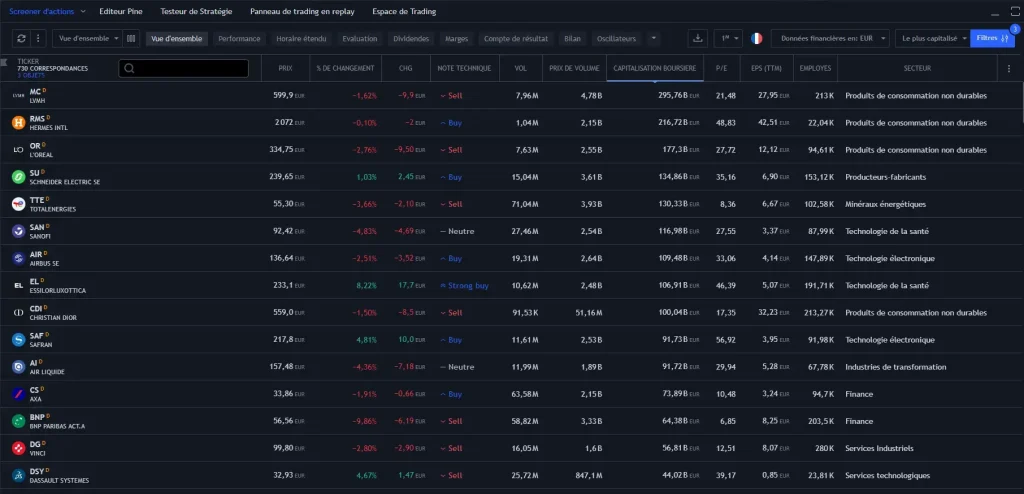Click the Dassault Systemes logo icon
The width and height of the screenshot is (1024, 494).
pyautogui.click(x=18, y=475)
